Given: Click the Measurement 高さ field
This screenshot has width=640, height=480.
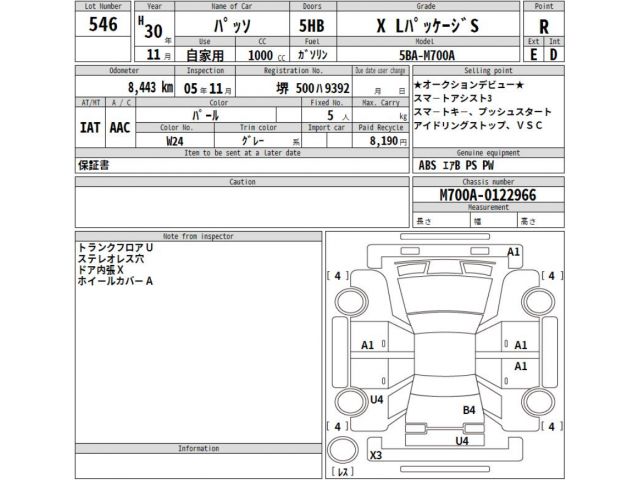Looking at the screenshot, I should [541, 221].
